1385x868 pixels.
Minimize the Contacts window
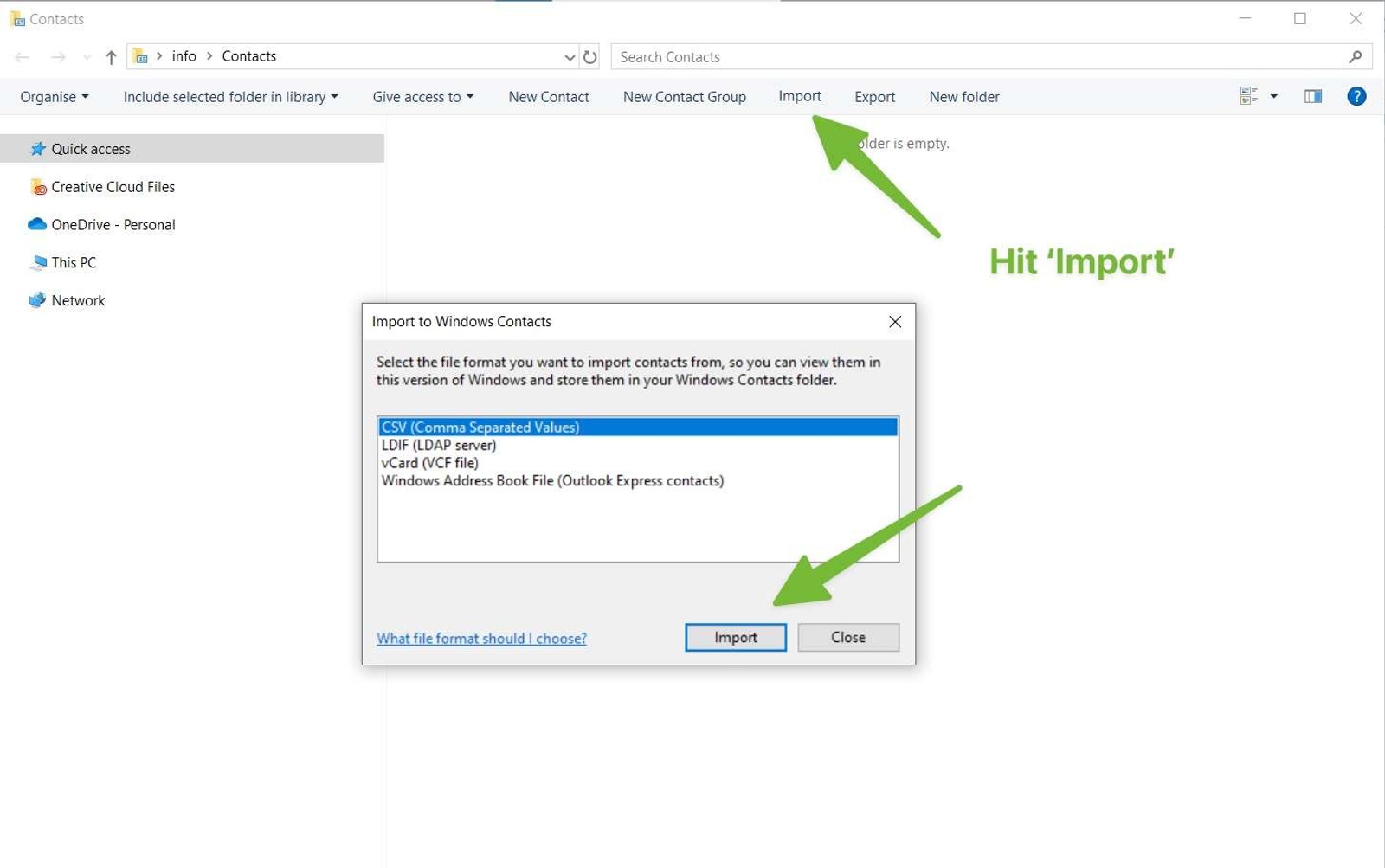pyautogui.click(x=1246, y=18)
